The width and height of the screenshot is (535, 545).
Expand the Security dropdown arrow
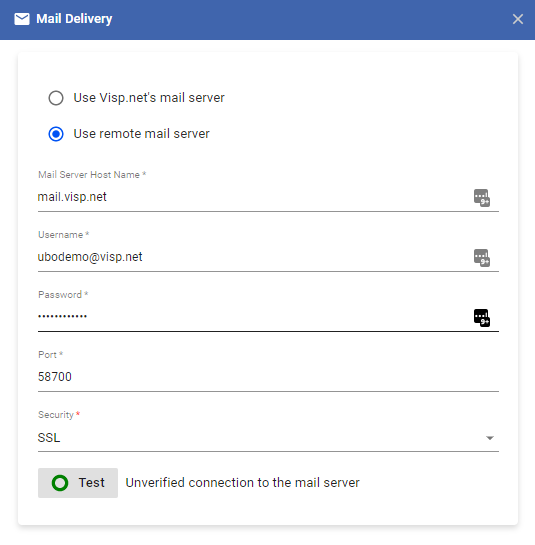(x=490, y=438)
